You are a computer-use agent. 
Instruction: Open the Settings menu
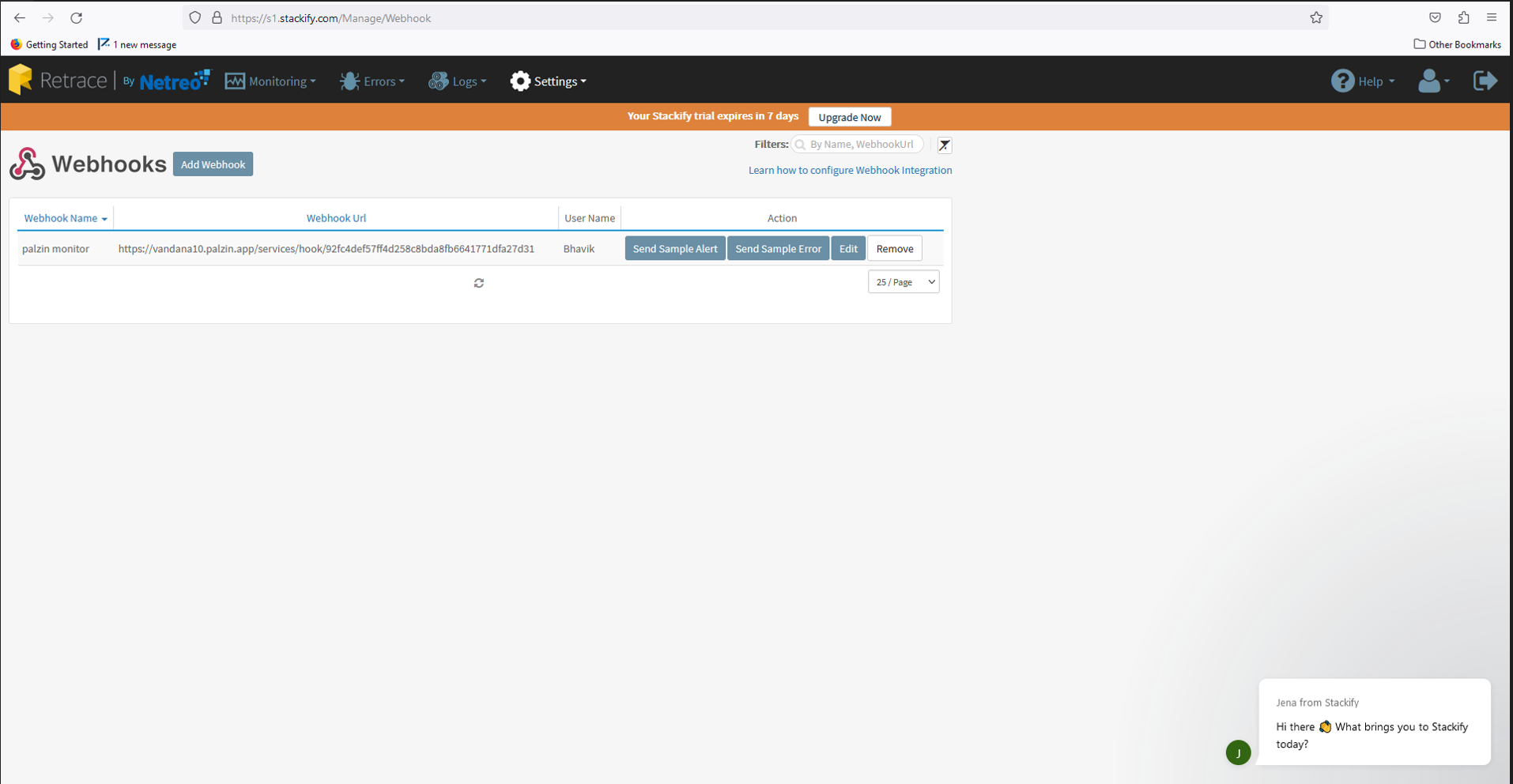coord(548,81)
